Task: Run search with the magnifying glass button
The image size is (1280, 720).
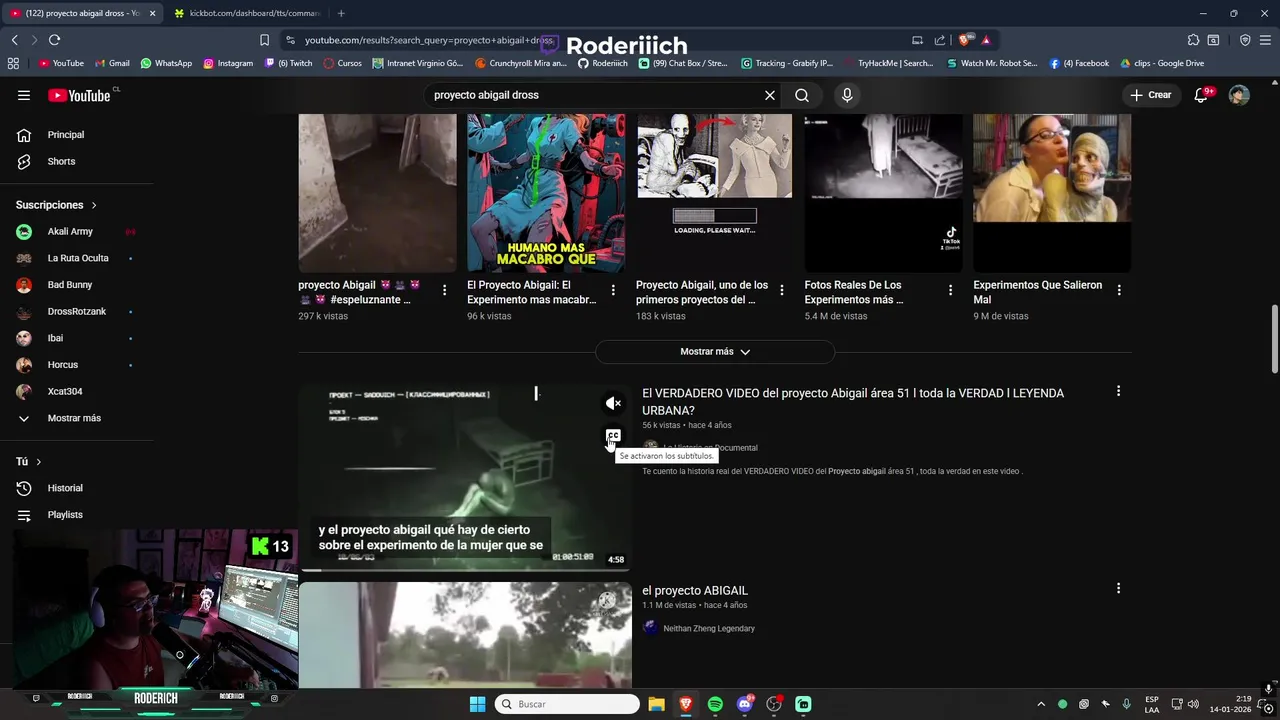Action: coord(802,95)
